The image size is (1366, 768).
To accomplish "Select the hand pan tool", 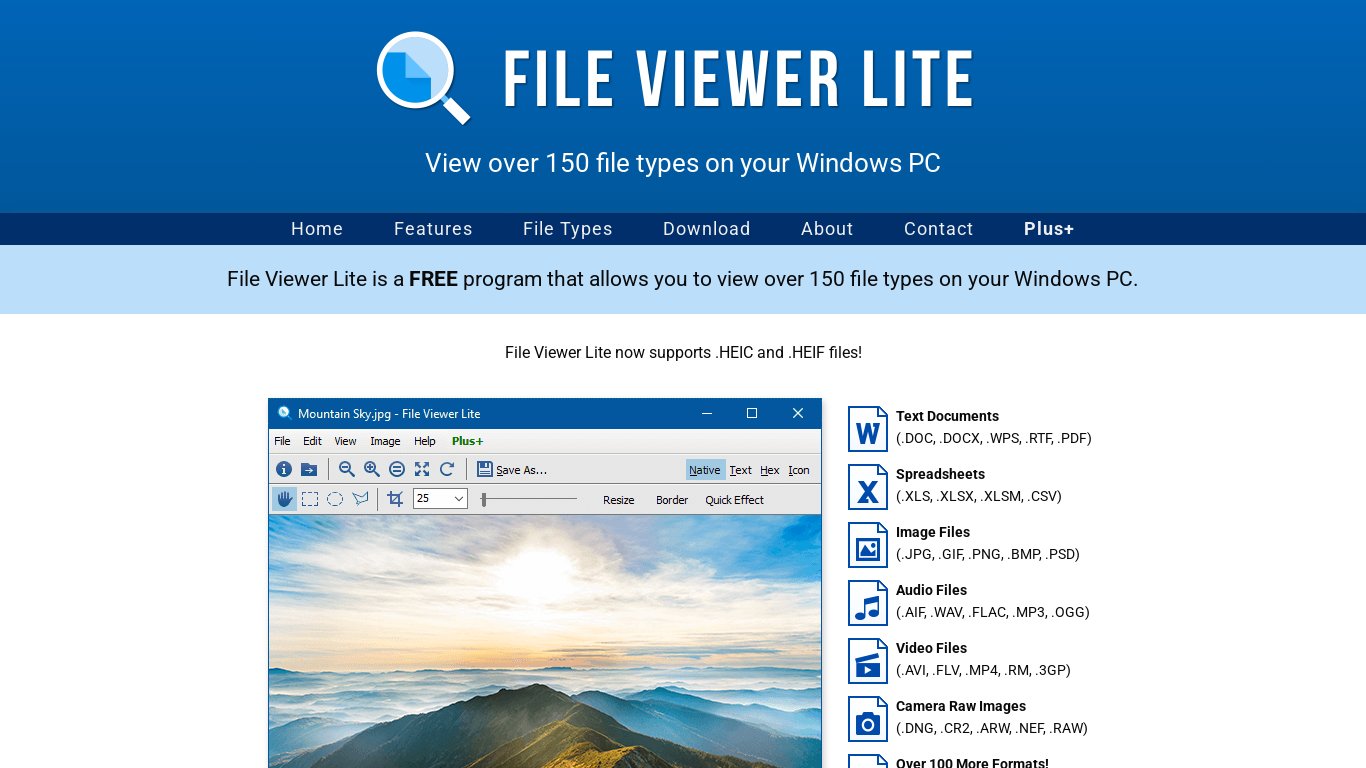I will pos(285,499).
